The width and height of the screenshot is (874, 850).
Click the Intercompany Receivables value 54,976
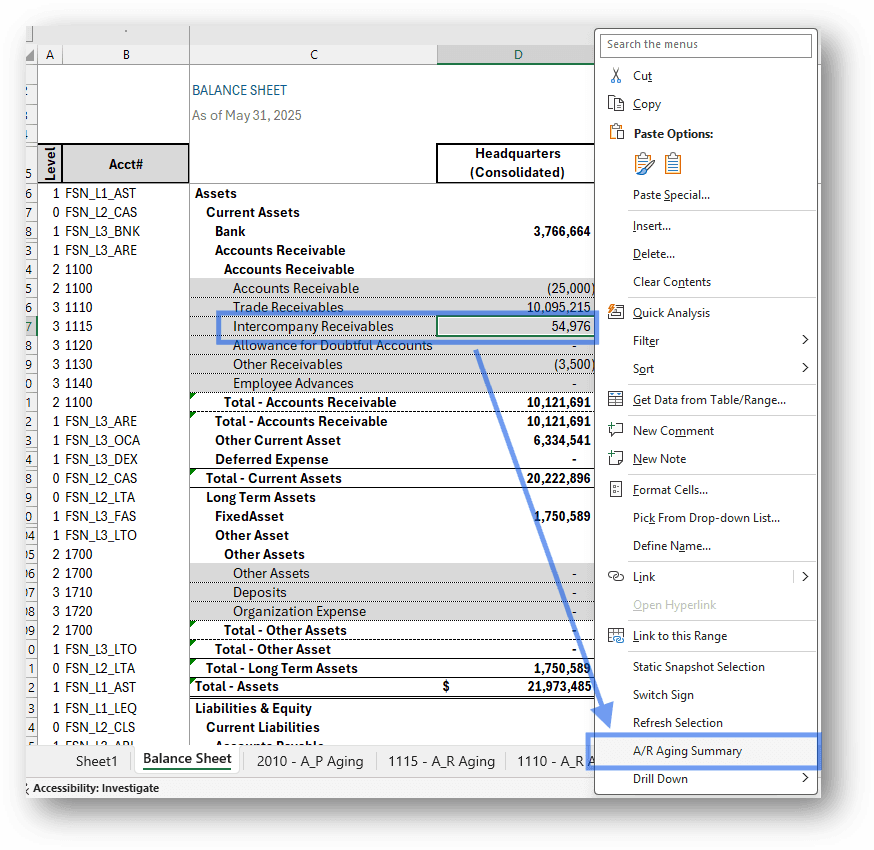coord(516,327)
